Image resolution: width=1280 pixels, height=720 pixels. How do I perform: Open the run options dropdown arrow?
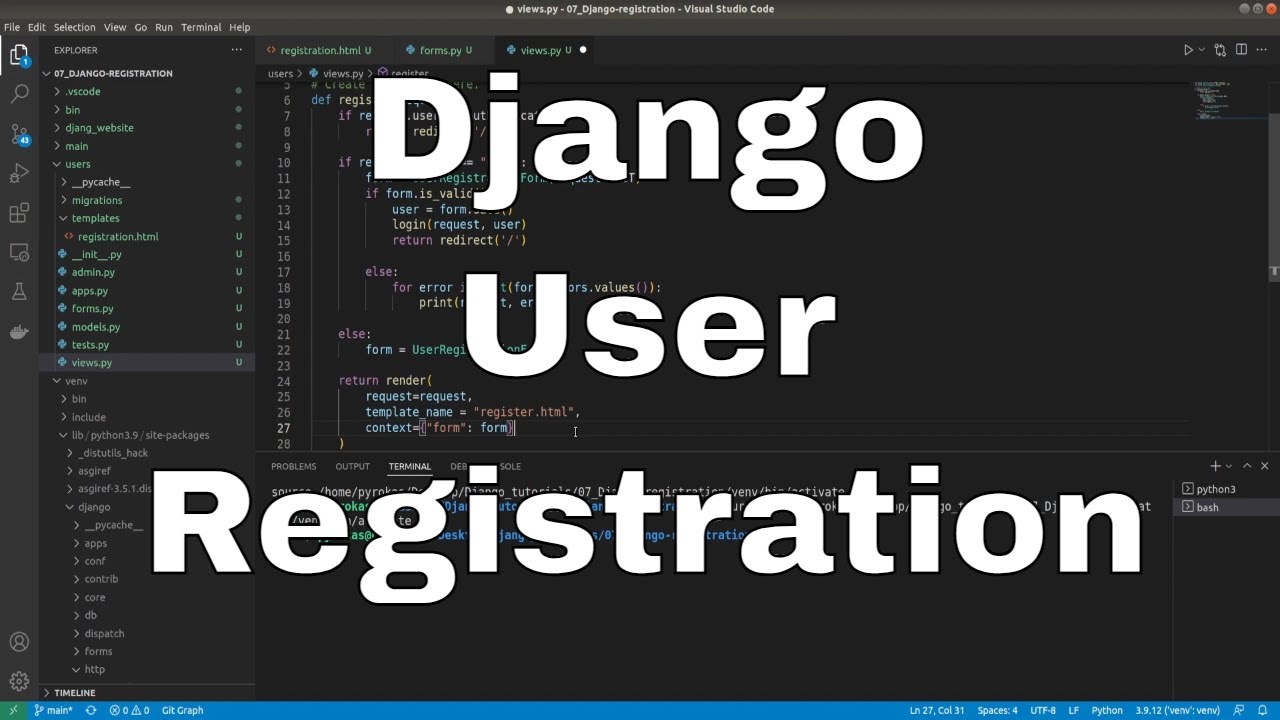click(x=1201, y=50)
